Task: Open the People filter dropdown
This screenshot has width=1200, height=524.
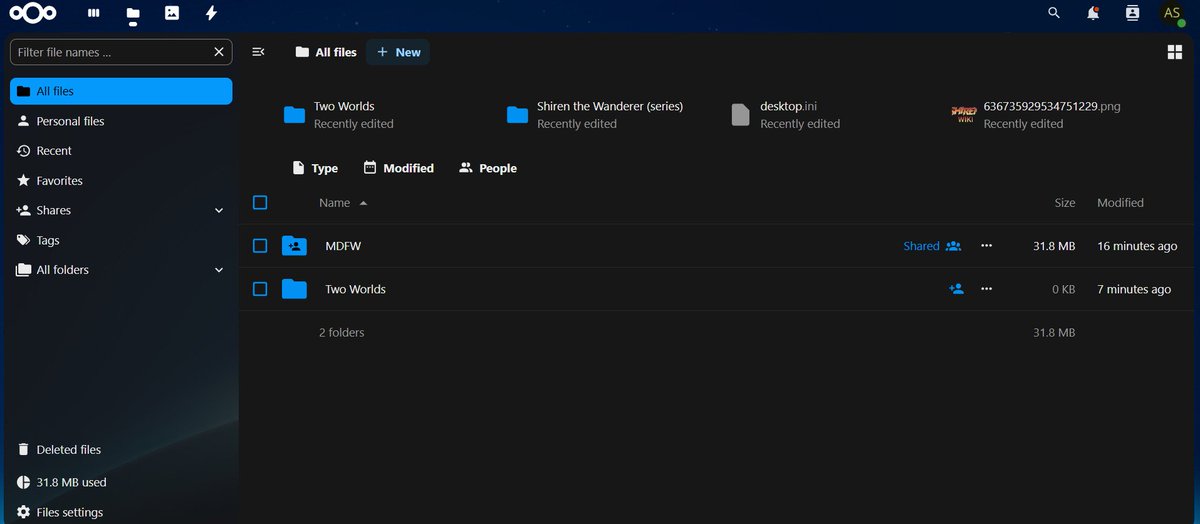Action: coord(488,168)
